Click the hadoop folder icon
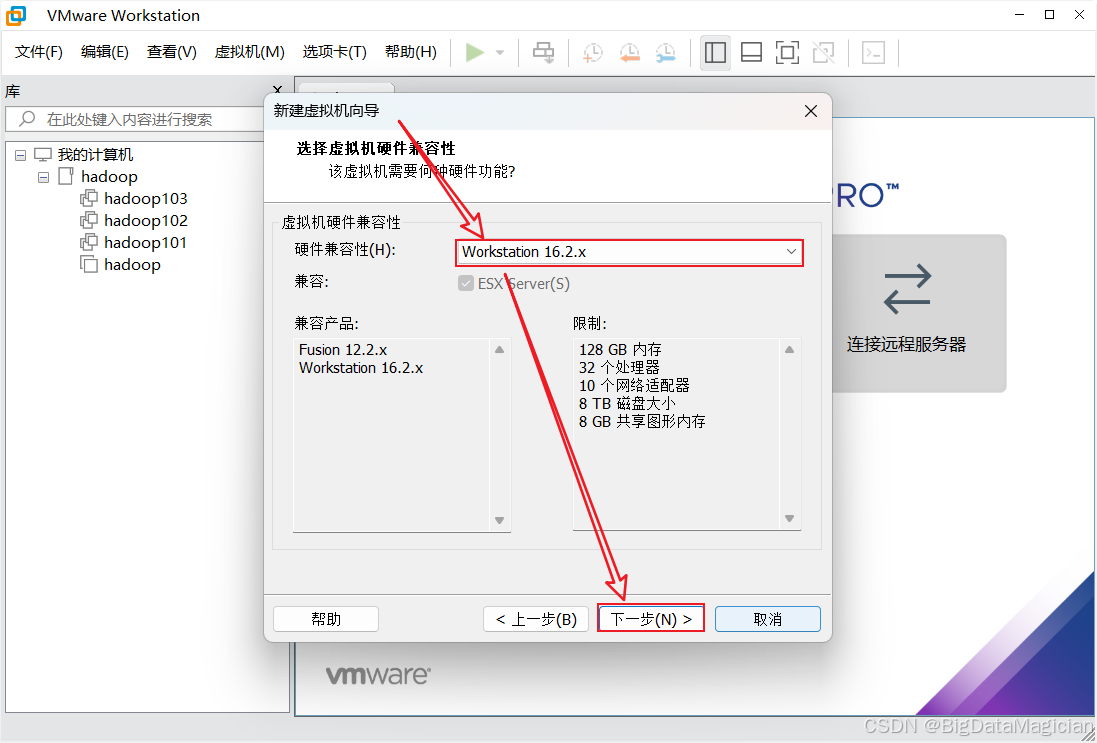 click(66, 176)
